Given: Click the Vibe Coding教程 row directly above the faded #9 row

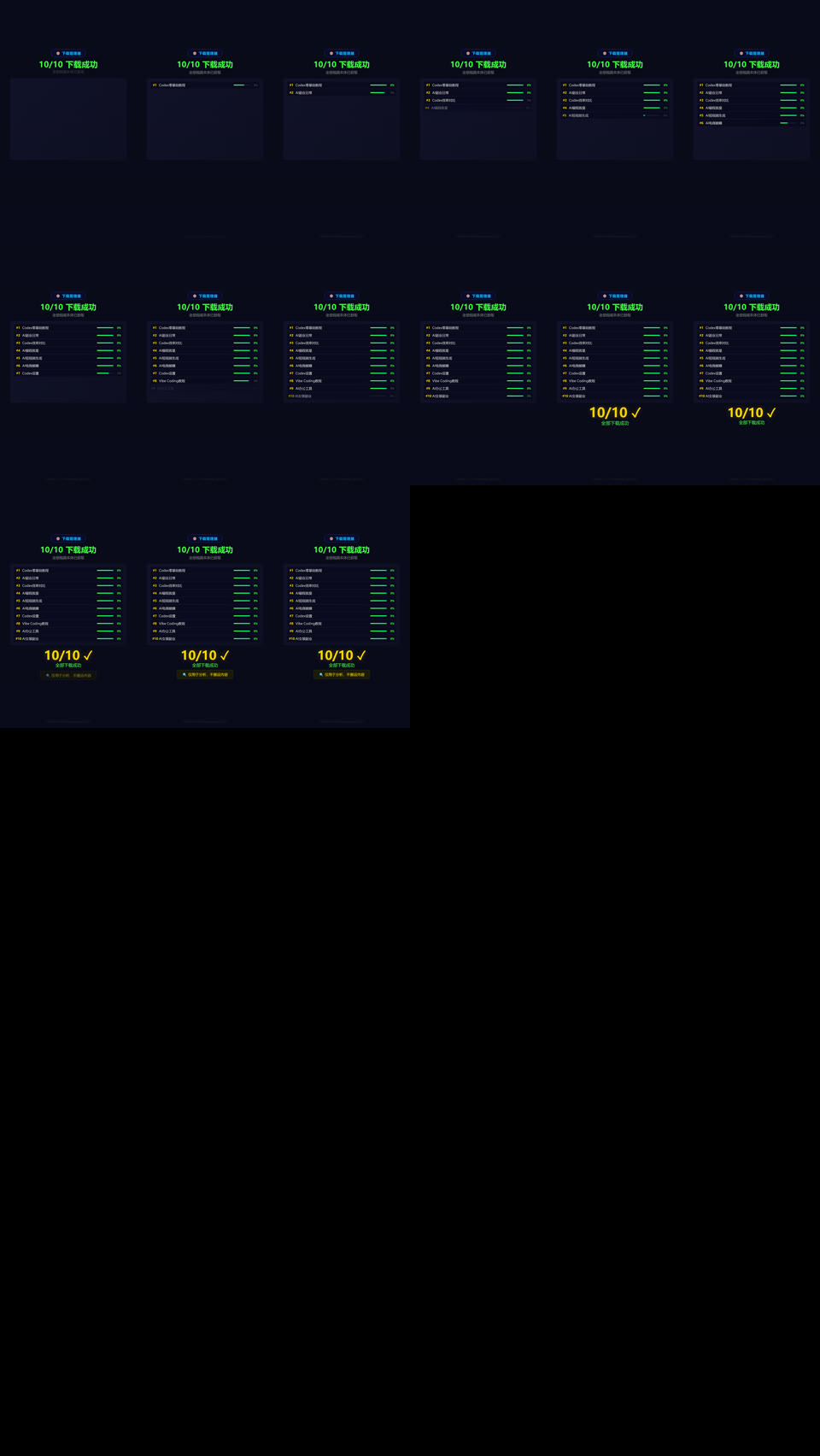Looking at the screenshot, I should (x=205, y=381).
